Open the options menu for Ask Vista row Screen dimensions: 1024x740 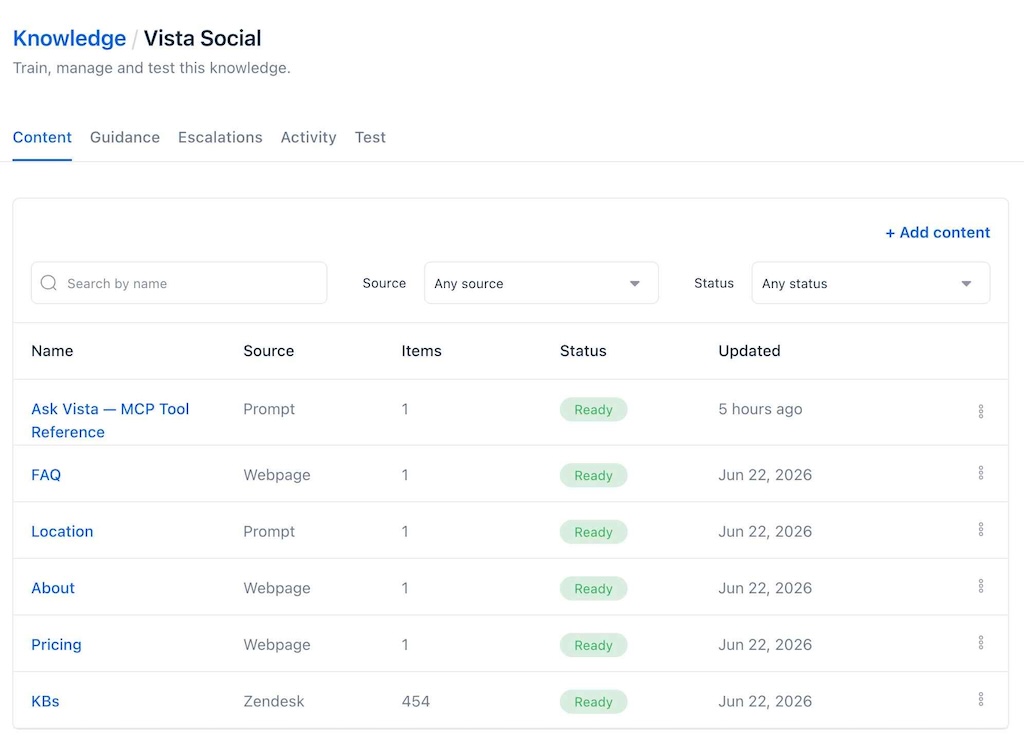click(980, 411)
